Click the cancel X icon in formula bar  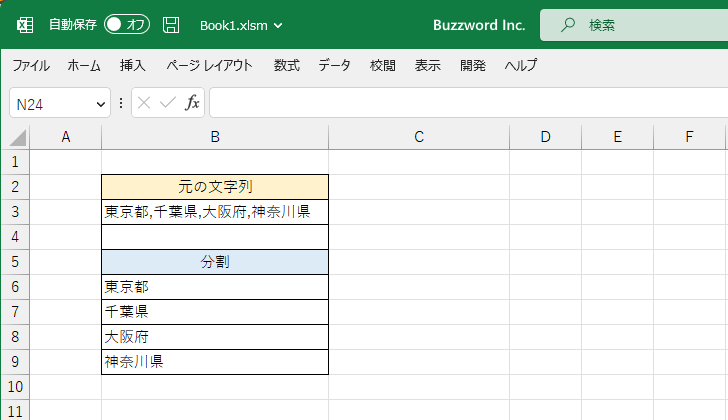(144, 103)
